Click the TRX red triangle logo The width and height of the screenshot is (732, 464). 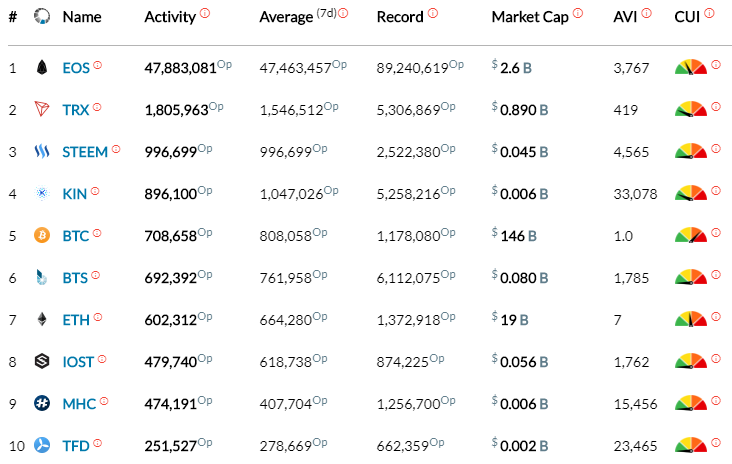tap(42, 110)
